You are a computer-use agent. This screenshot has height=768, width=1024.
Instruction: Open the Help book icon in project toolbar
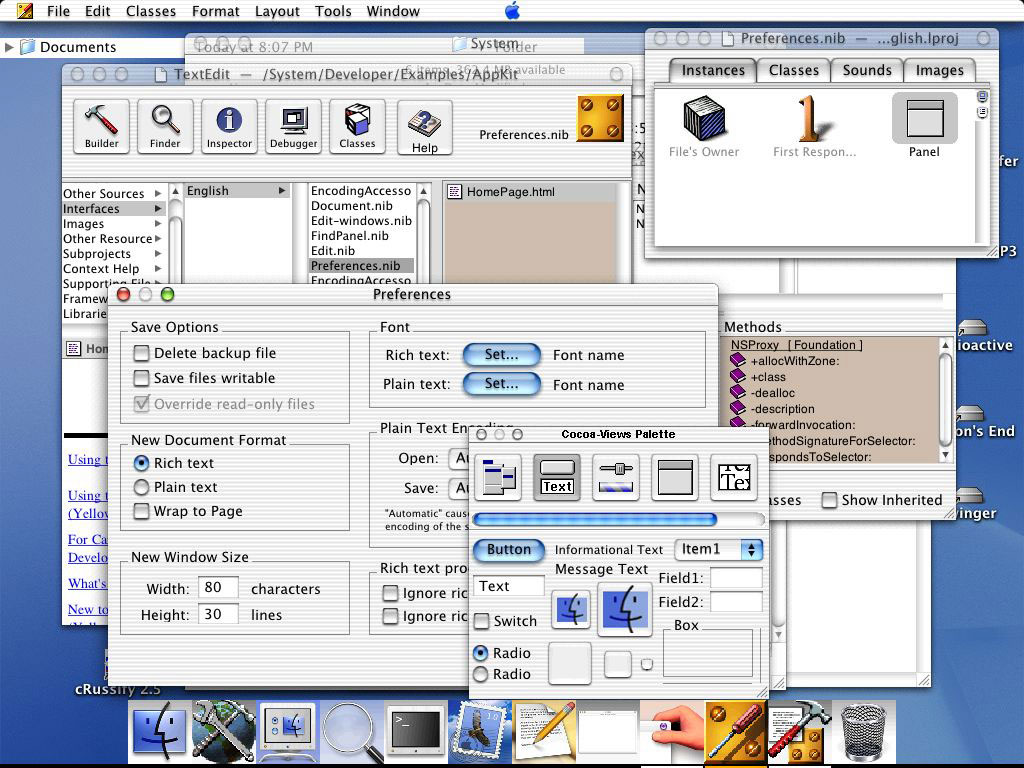pyautogui.click(x=424, y=128)
